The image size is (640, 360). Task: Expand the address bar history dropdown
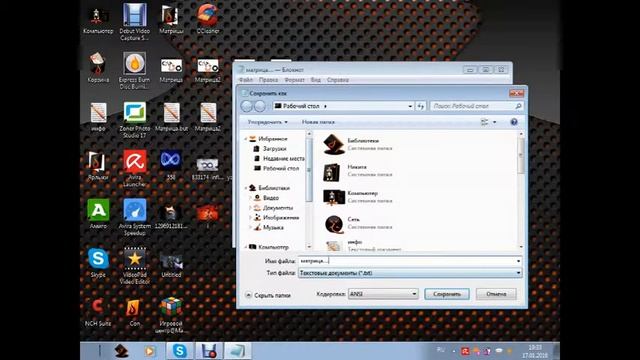coord(410,106)
